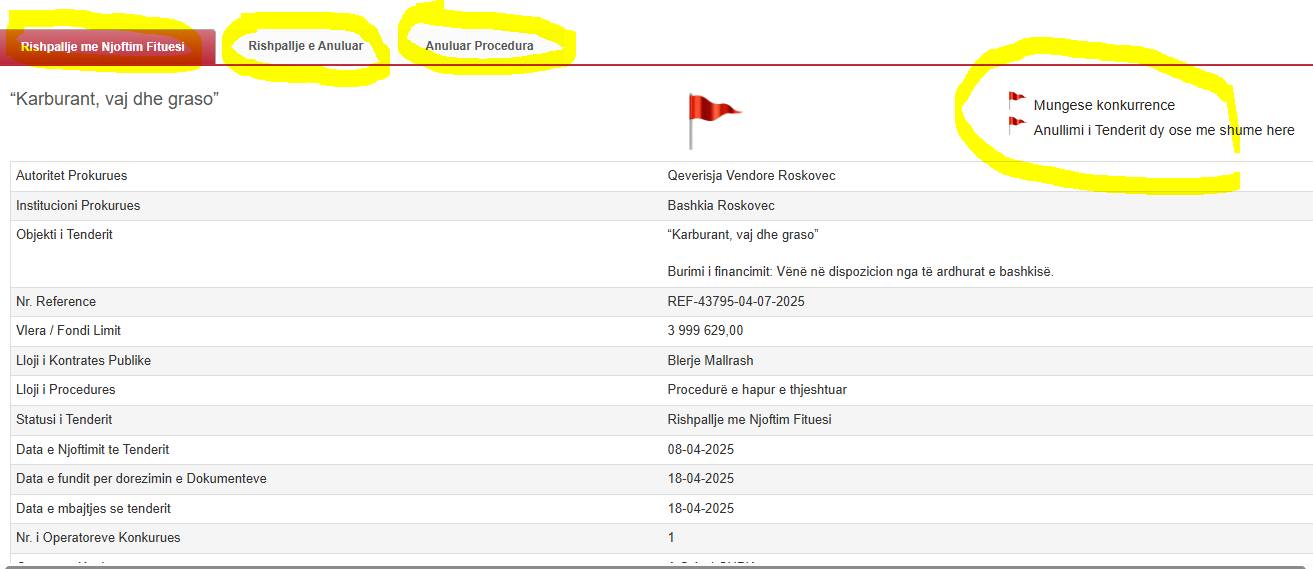Click the Mungese konkurrence red-flag label
The image size is (1313, 569).
pyautogui.click(x=1104, y=105)
